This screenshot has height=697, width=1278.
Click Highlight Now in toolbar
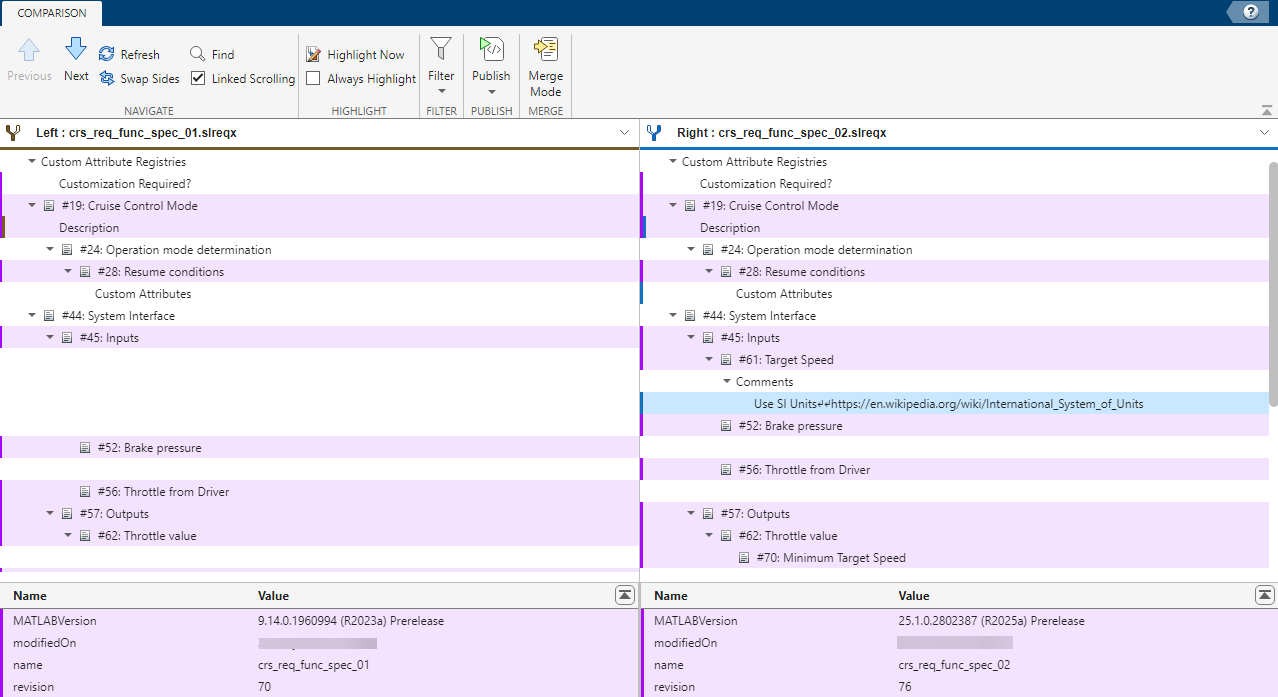tap(355, 55)
